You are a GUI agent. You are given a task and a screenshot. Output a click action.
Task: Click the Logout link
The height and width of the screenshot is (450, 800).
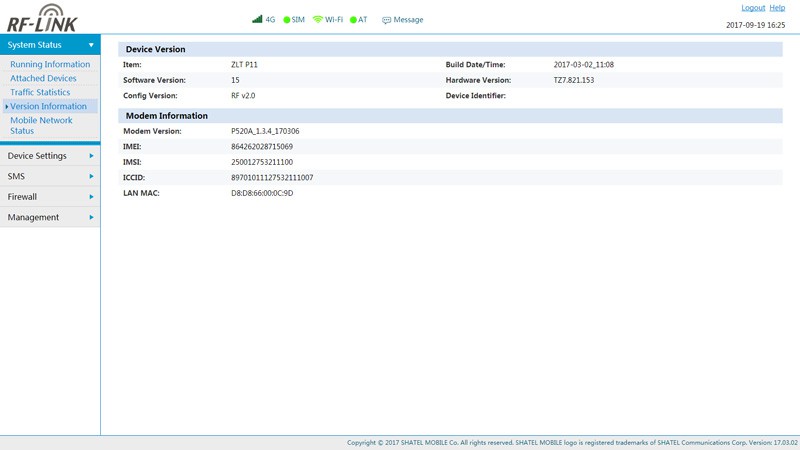(x=752, y=8)
